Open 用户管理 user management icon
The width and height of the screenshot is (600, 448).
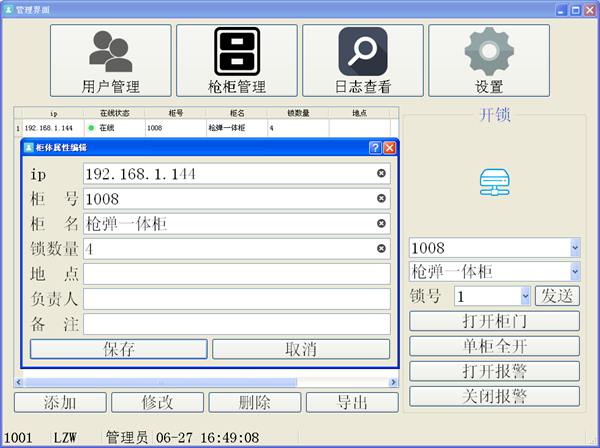click(x=110, y=60)
